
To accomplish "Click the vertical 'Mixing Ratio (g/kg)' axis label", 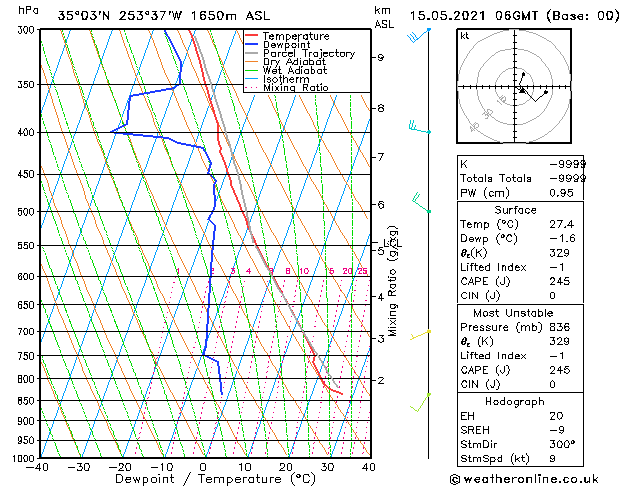I will coord(392,281).
